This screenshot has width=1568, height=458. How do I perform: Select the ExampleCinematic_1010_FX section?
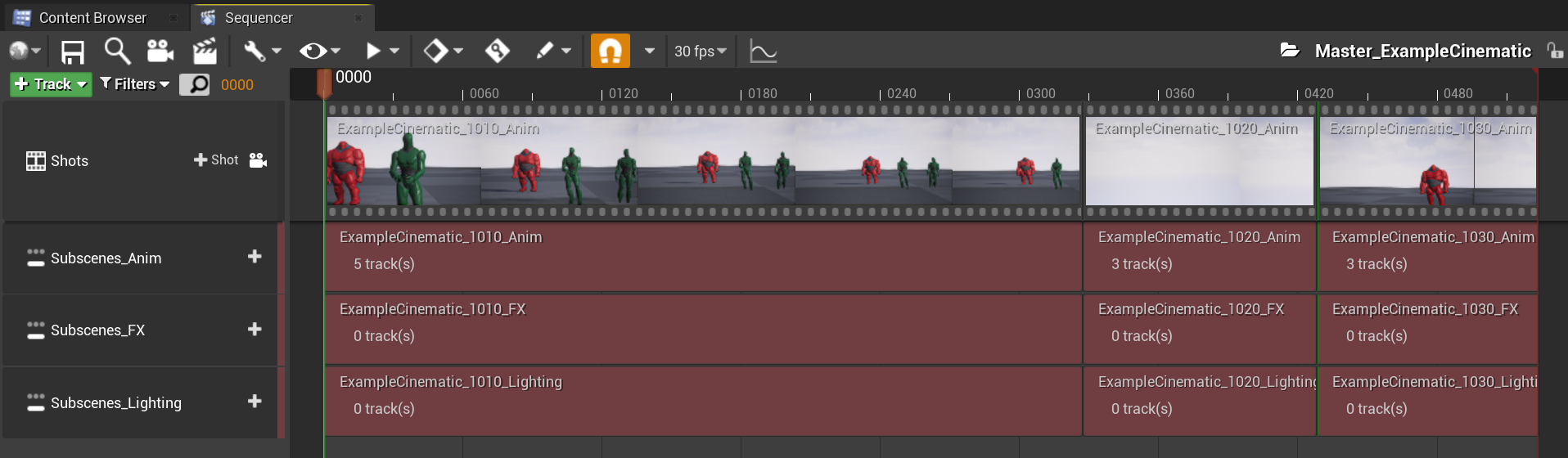tap(704, 329)
